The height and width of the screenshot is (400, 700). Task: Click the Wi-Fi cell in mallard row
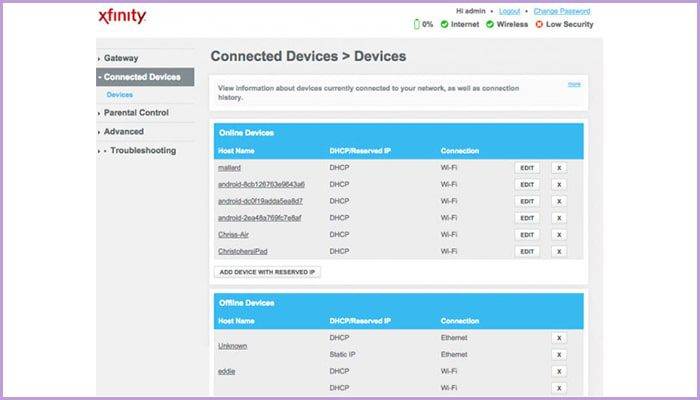coord(449,168)
